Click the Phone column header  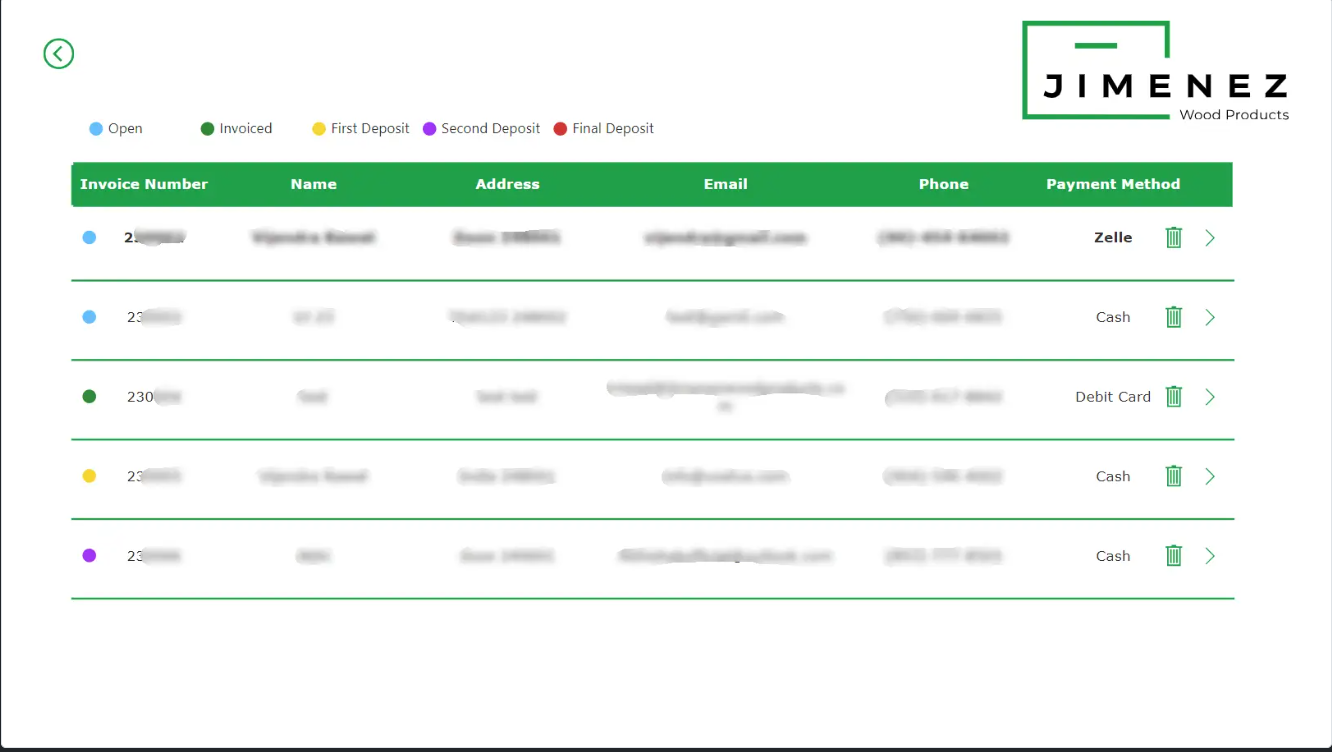pos(944,184)
